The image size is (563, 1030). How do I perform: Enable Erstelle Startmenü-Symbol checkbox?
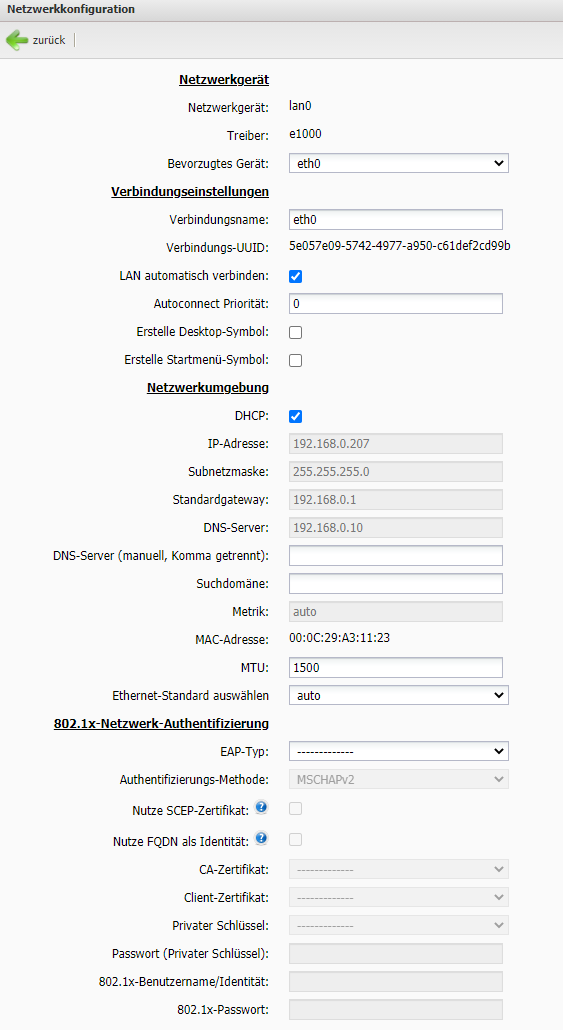point(296,360)
